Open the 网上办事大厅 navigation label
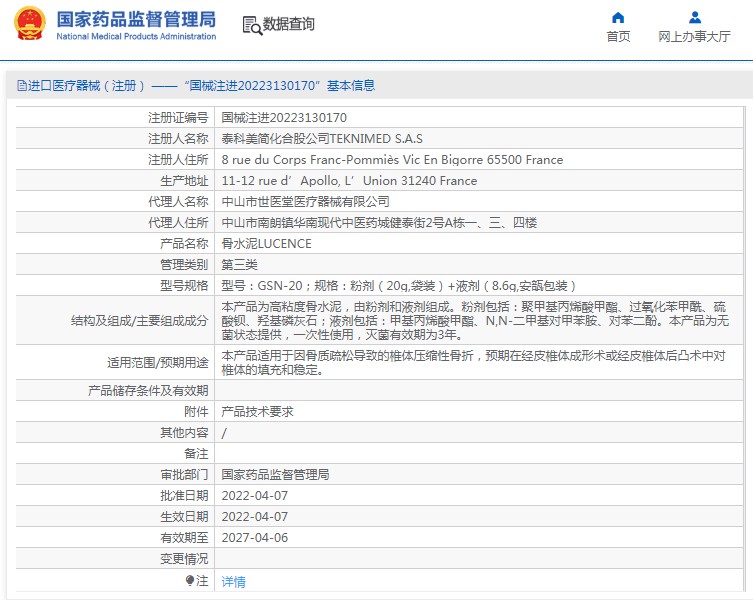Image resolution: width=753 pixels, height=600 pixels. pyautogui.click(x=694, y=37)
